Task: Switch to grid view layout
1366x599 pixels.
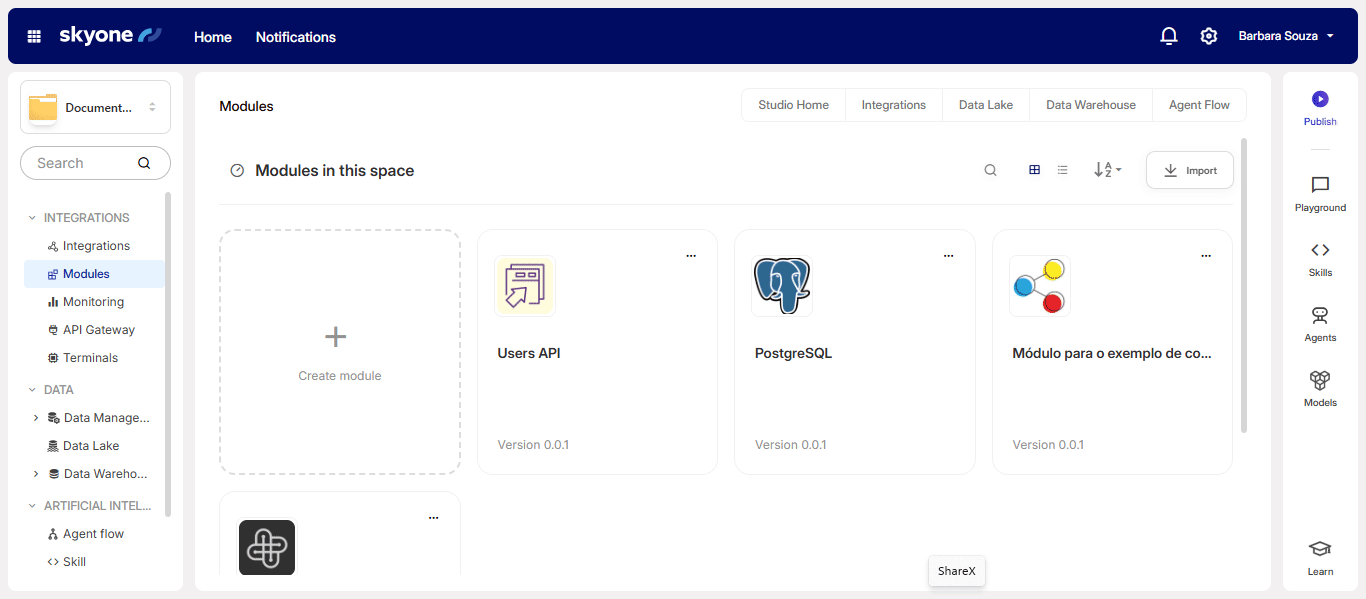Action: tap(1034, 170)
